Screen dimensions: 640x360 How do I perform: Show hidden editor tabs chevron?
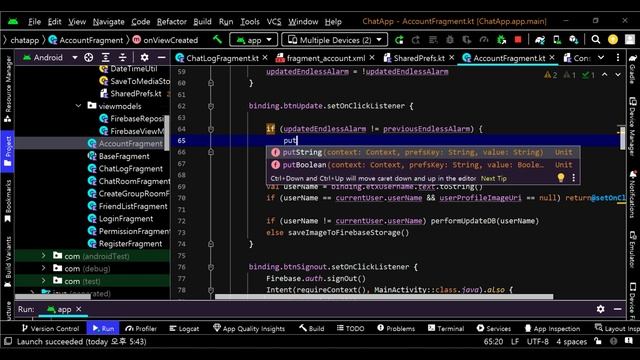pos(601,58)
